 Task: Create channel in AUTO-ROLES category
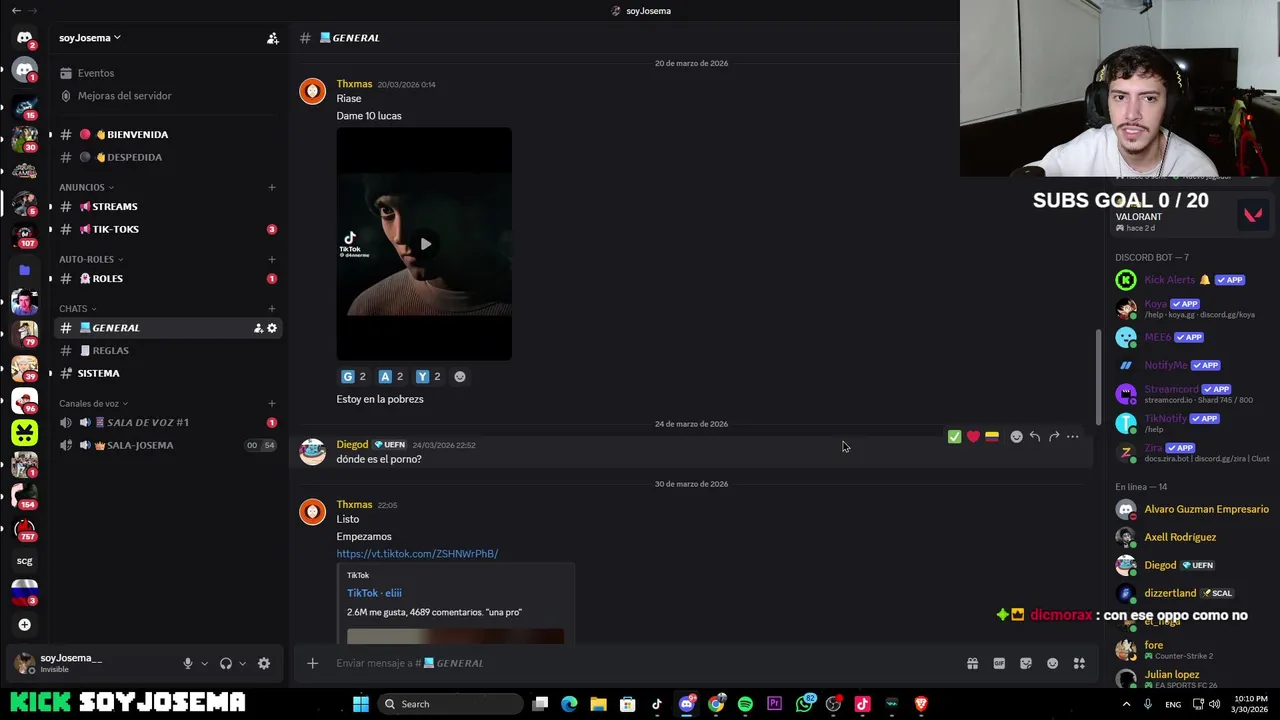pos(272,259)
